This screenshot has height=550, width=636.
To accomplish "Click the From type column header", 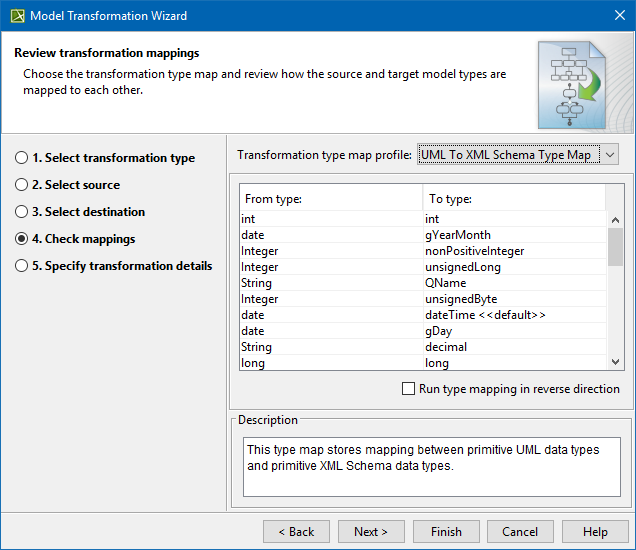I will (x=331, y=199).
